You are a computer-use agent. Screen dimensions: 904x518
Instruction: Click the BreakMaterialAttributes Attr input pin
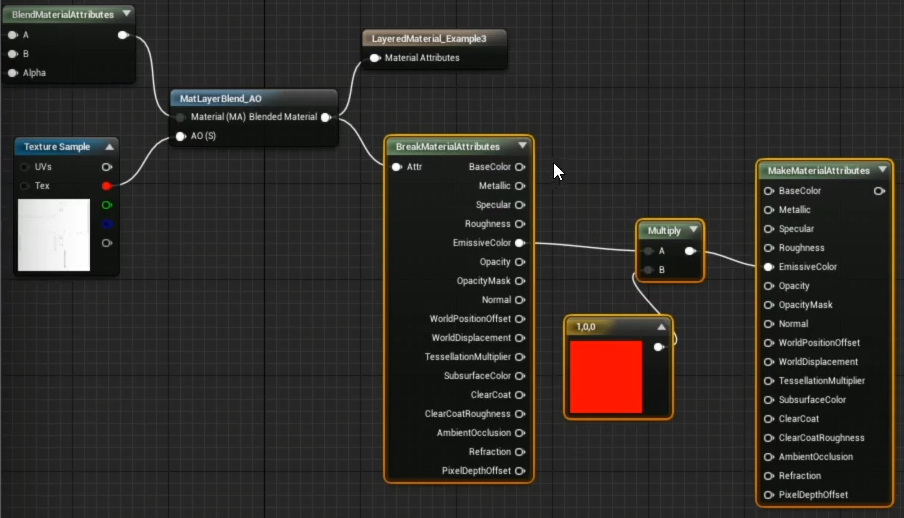[x=396, y=167]
